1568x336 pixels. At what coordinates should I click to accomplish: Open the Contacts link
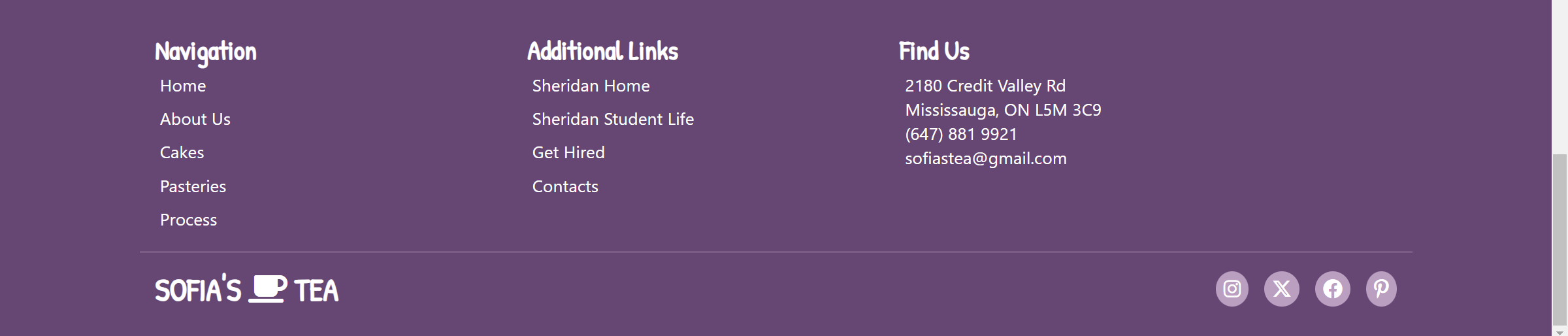[x=565, y=186]
